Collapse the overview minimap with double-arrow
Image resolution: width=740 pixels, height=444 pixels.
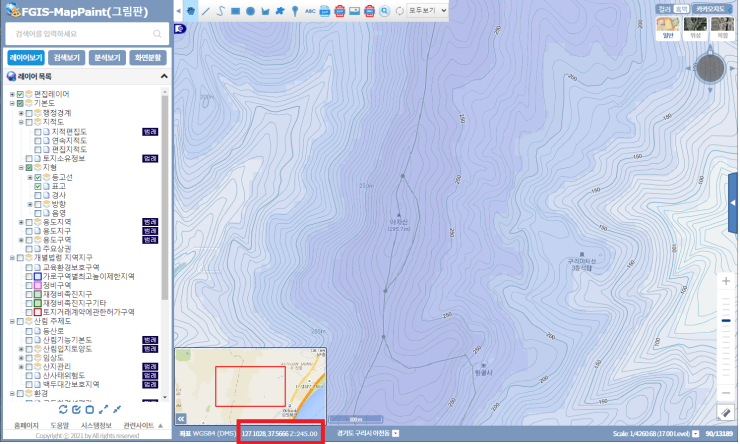coord(181,419)
